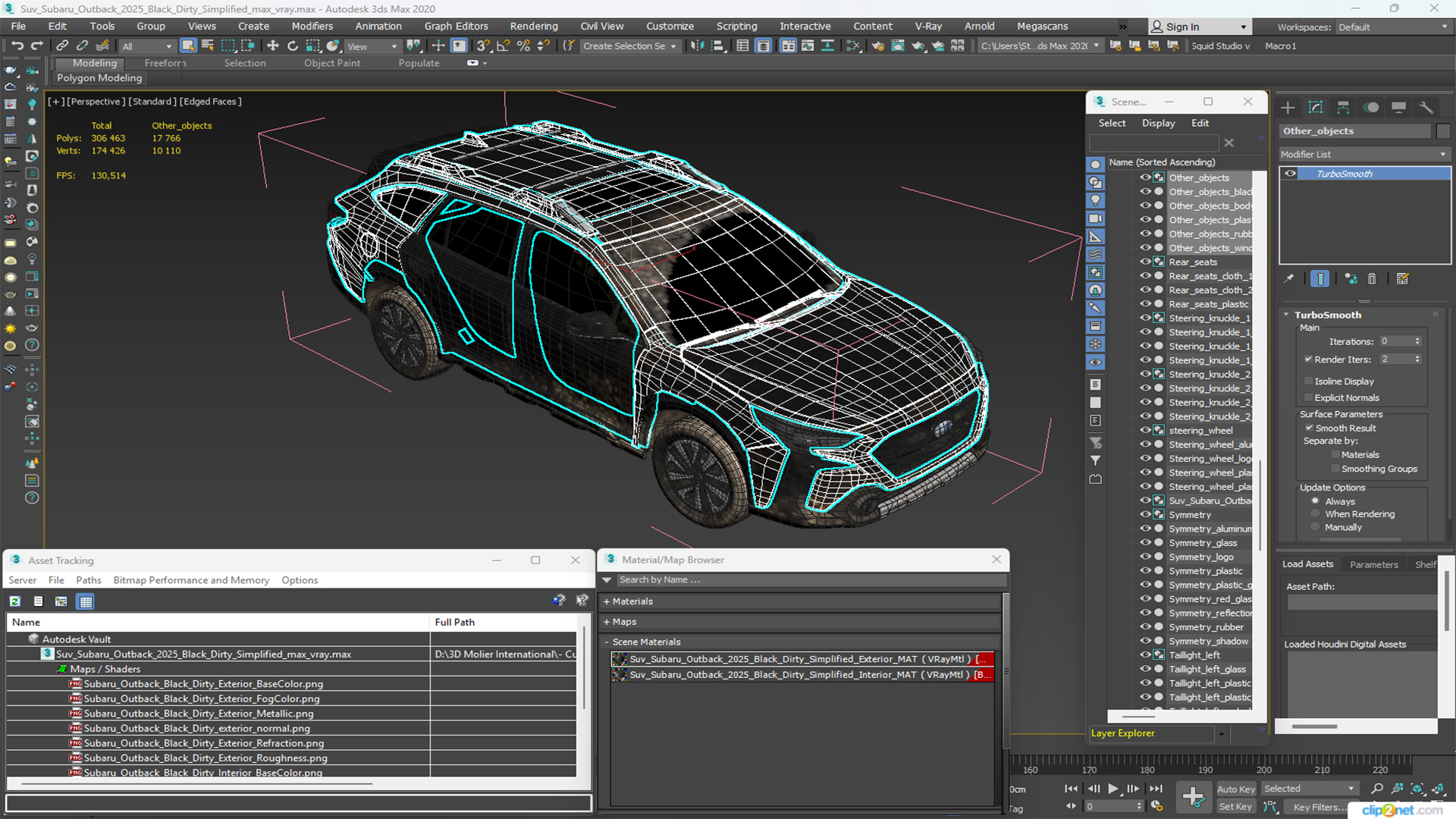Open the Hierarchy command panel tab

click(x=1343, y=107)
